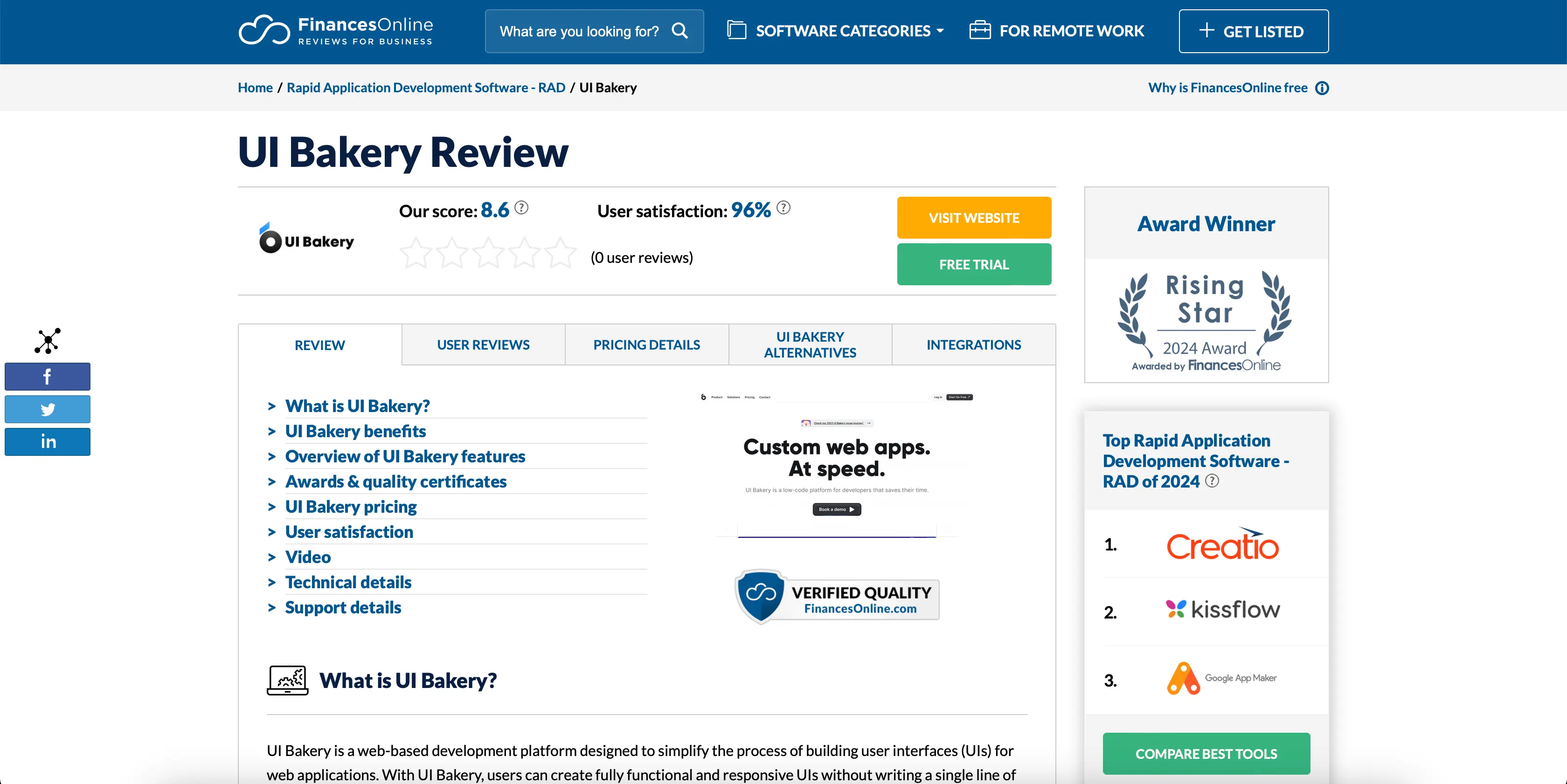Jump to Overview of UI Bakery features

[405, 456]
